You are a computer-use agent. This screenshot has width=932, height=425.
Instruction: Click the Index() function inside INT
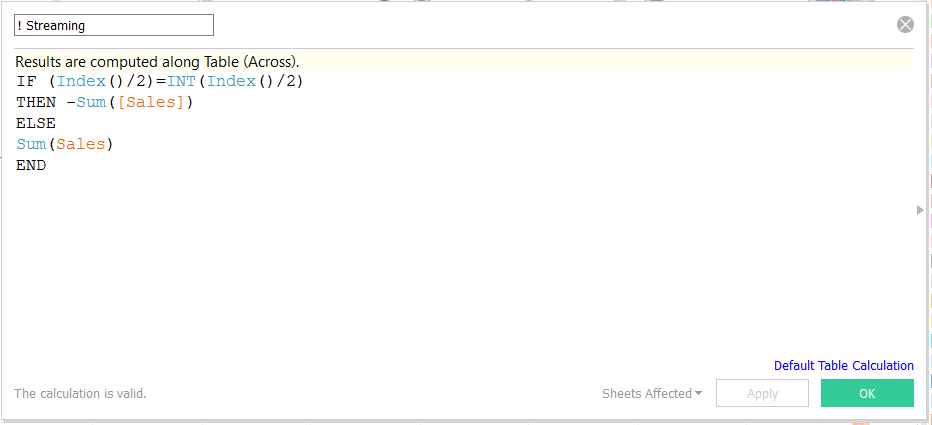(x=231, y=82)
